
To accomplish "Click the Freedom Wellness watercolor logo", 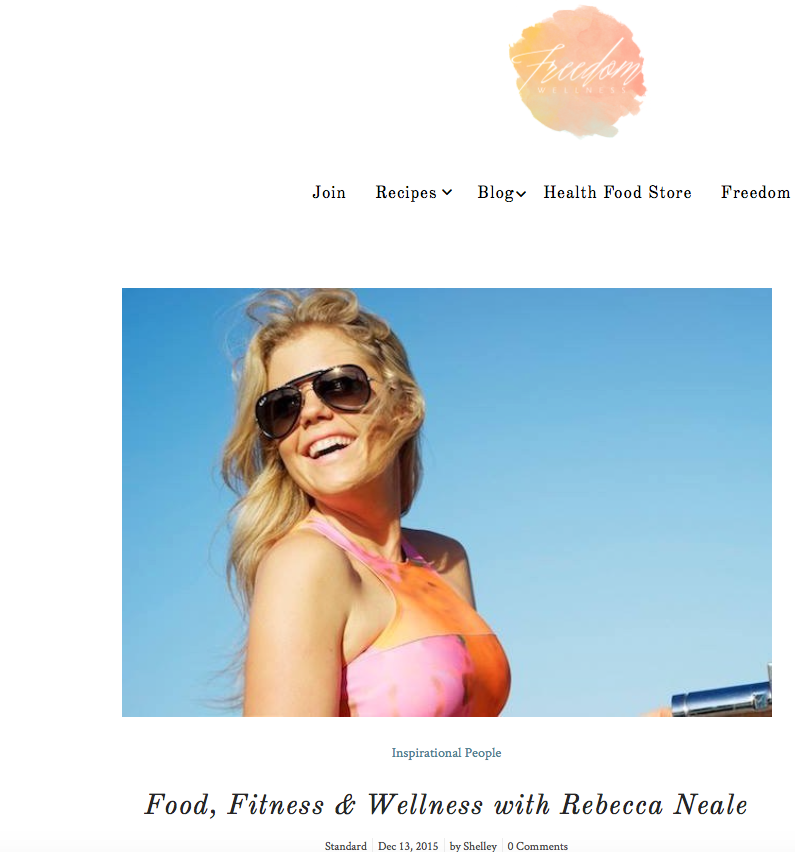I will 577,71.
